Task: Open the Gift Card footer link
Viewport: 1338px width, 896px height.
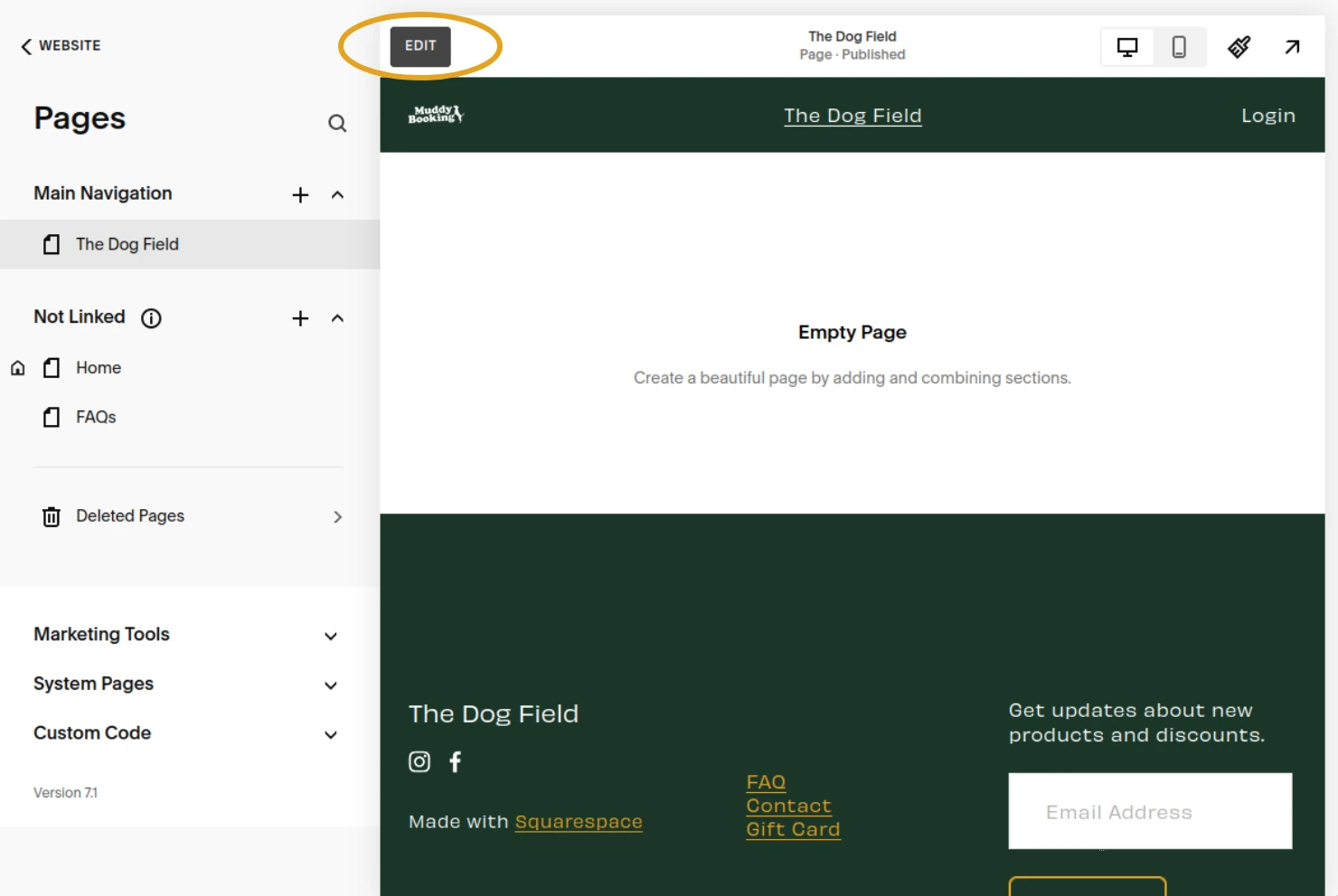Action: [x=793, y=828]
